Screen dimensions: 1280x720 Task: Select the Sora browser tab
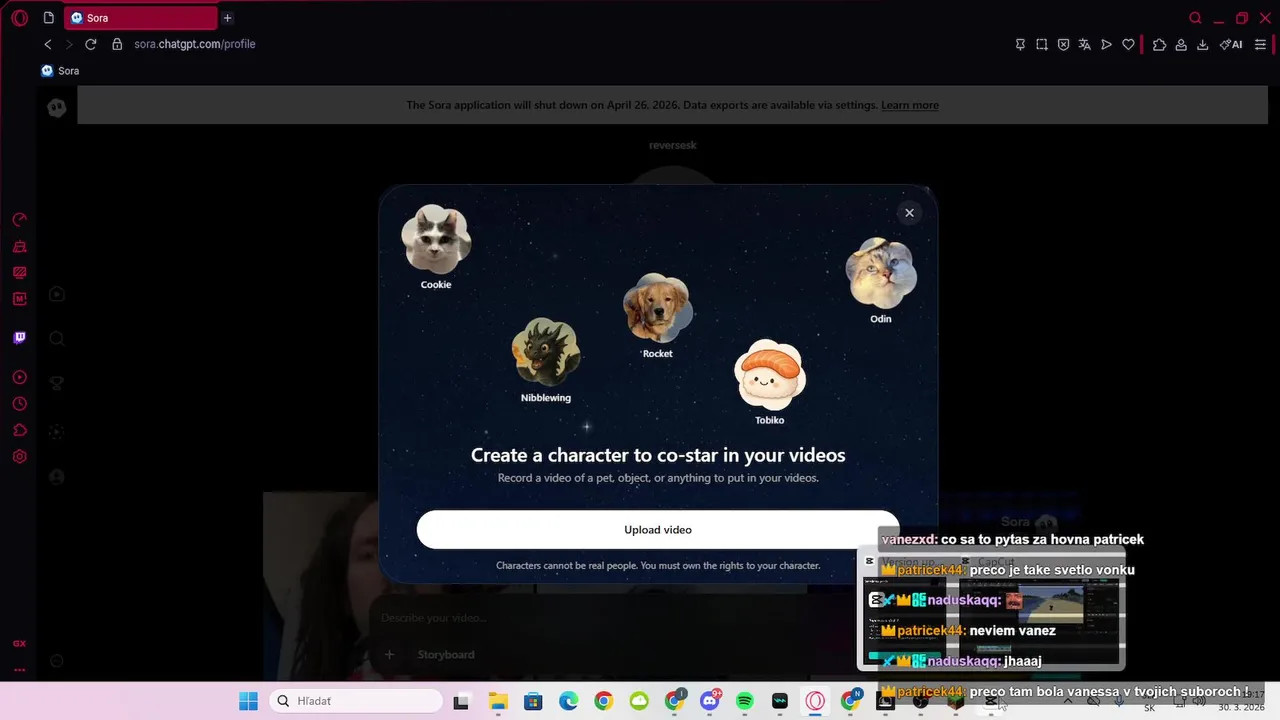click(x=140, y=18)
